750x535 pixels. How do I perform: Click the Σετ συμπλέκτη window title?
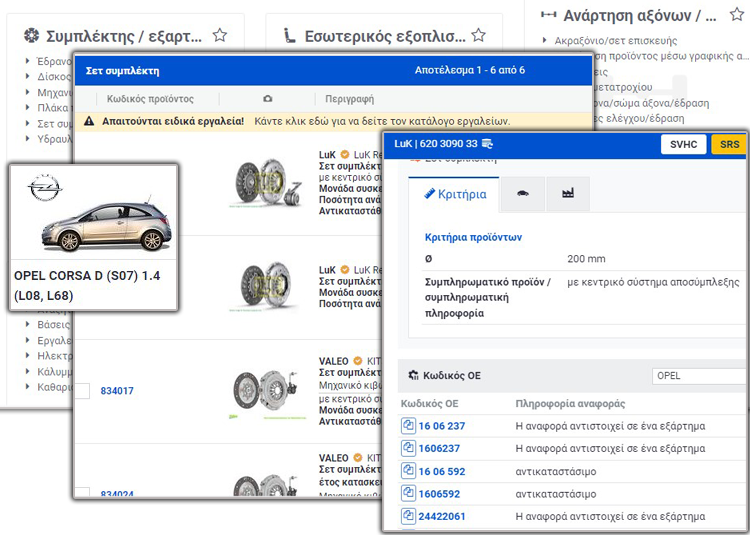[x=122, y=71]
